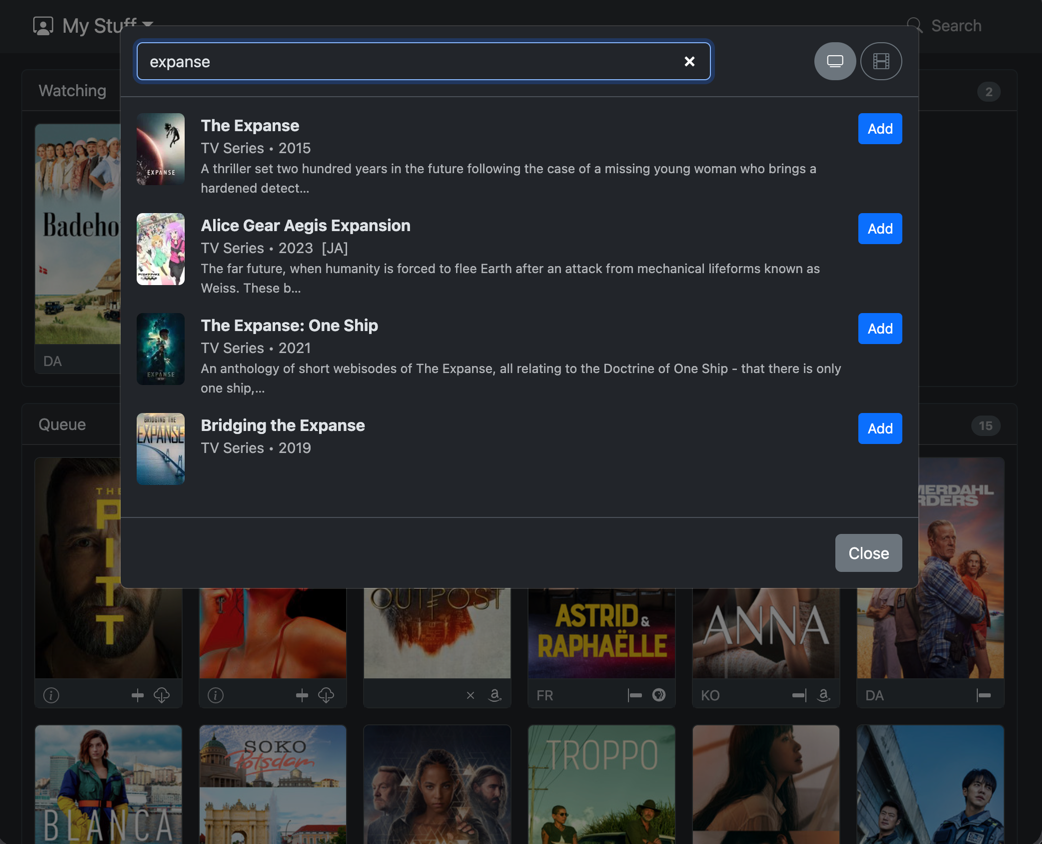
Task: Add The Expanse (2015) to the list
Action: 880,129
